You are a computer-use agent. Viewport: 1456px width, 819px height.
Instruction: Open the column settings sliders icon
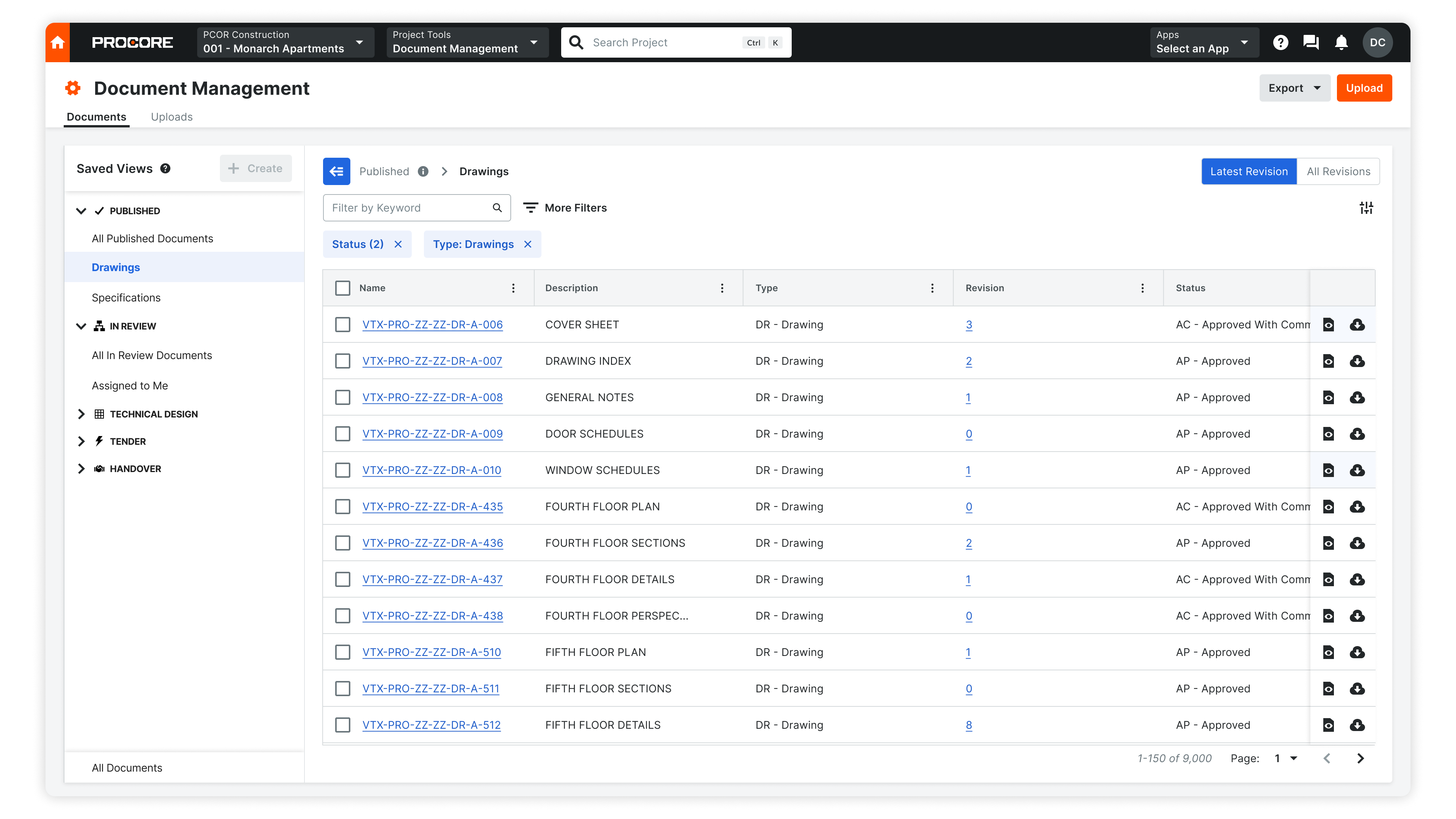pyautogui.click(x=1367, y=207)
